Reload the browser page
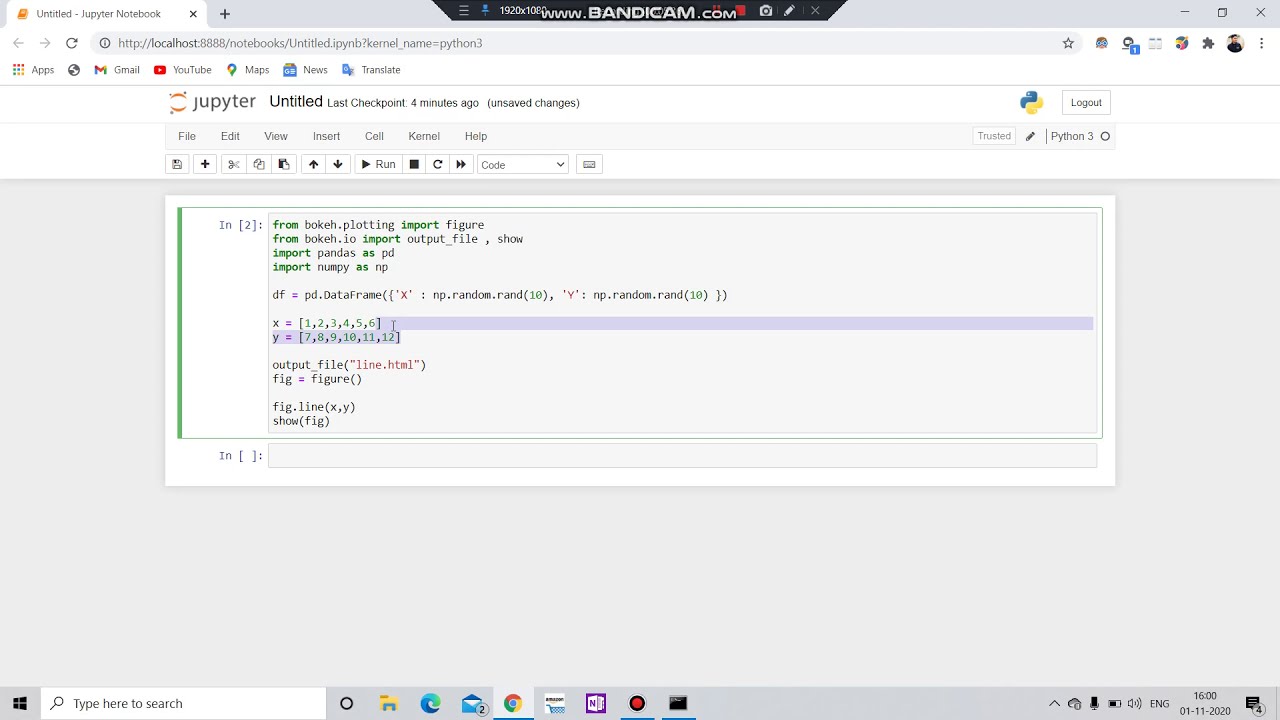Viewport: 1280px width, 720px height. coord(72,43)
